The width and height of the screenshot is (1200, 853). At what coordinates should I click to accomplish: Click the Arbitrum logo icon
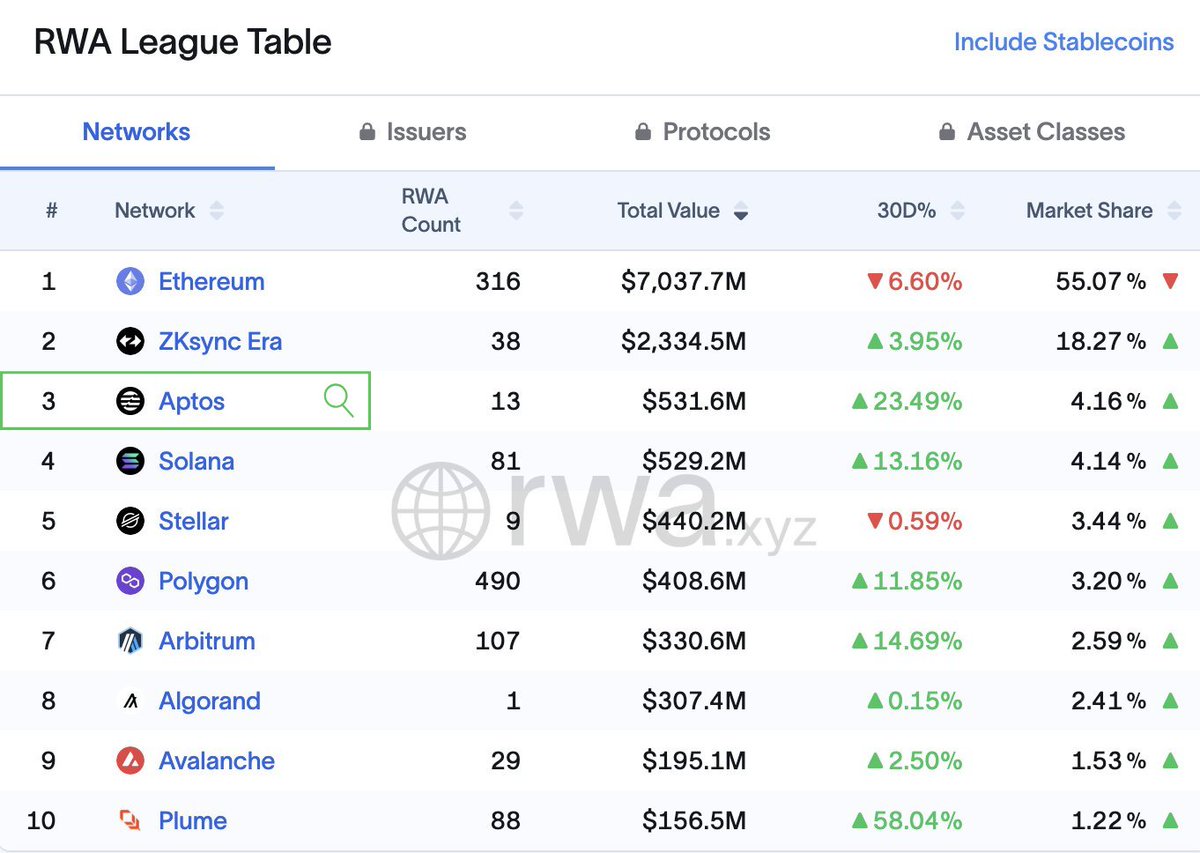[x=130, y=641]
